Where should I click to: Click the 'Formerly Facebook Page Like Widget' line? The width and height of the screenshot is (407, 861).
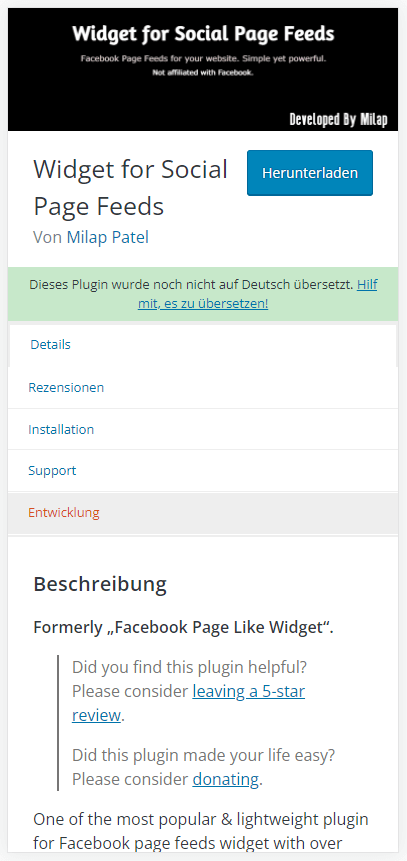(x=183, y=628)
